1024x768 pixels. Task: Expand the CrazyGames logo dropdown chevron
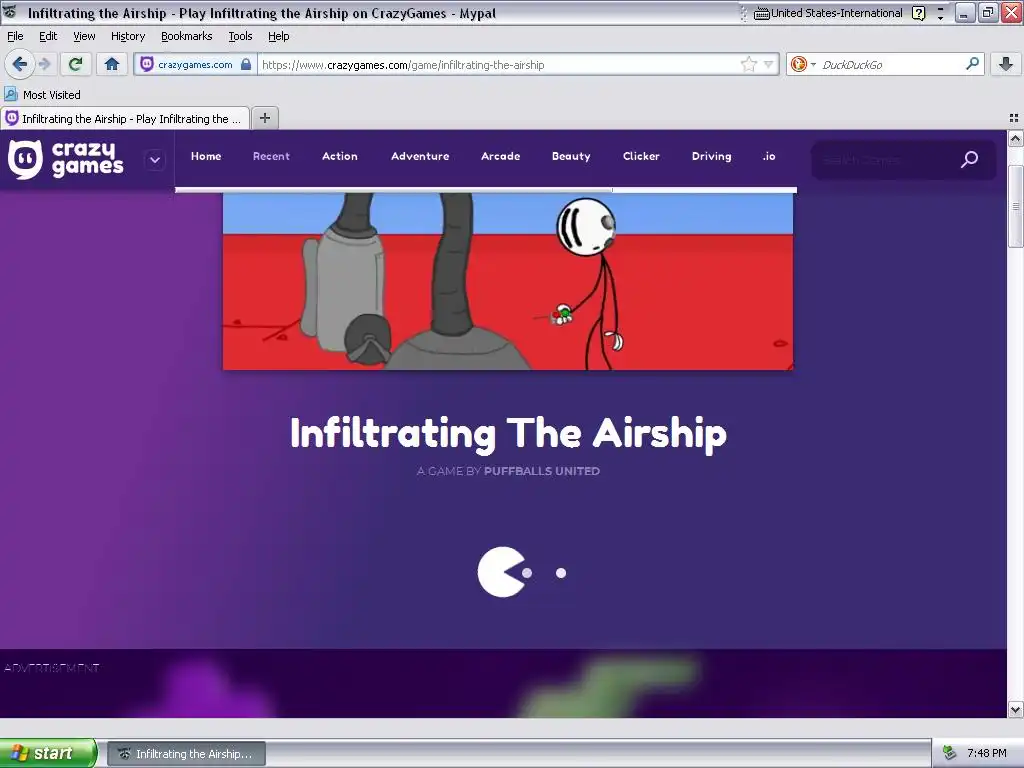pyautogui.click(x=155, y=160)
